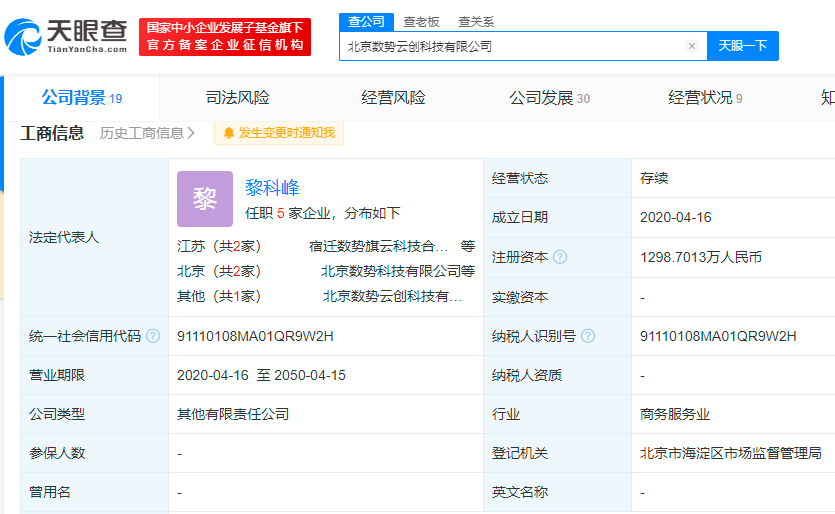Screen dimensions: 835x514
Task: Open the 公司背景 tab
Action: click(82, 98)
